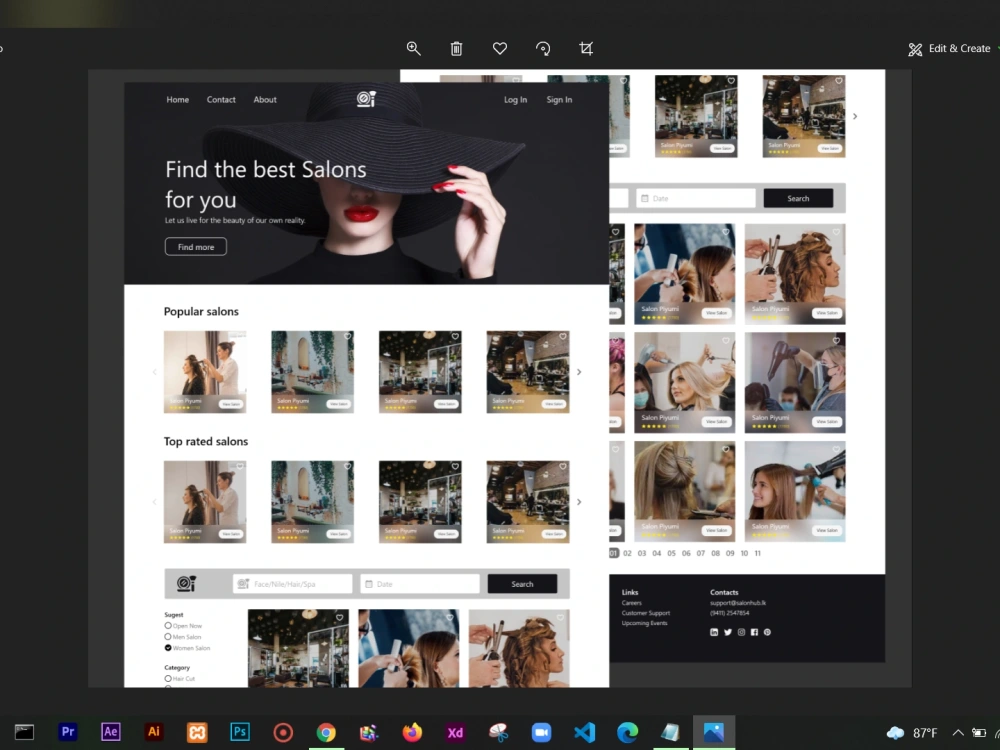This screenshot has height=750, width=1000.
Task: Add the photo to favorites via heart icon
Action: pos(500,48)
